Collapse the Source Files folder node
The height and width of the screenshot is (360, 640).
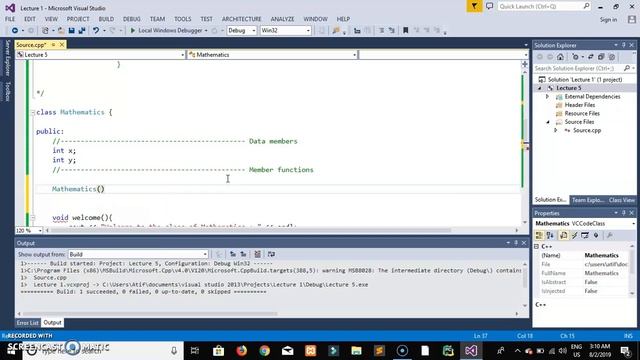[547, 122]
